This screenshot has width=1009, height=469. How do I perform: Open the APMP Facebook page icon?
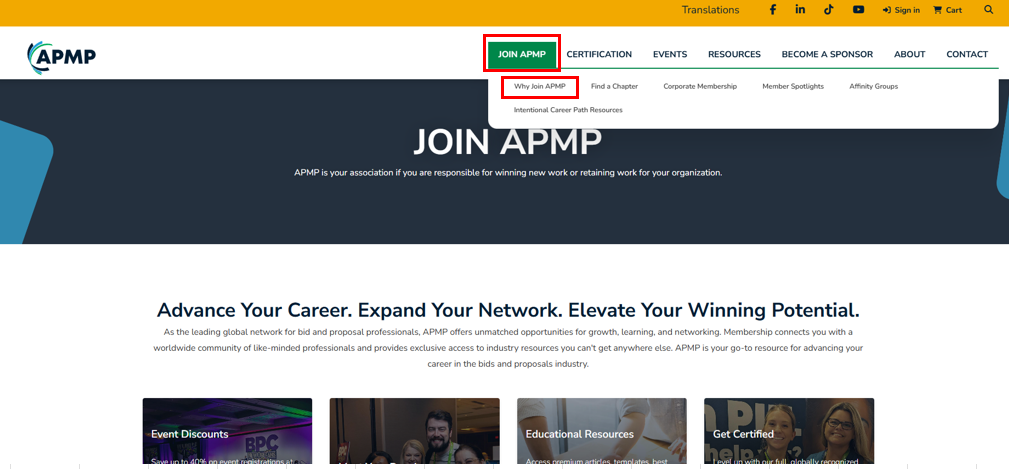tap(772, 10)
